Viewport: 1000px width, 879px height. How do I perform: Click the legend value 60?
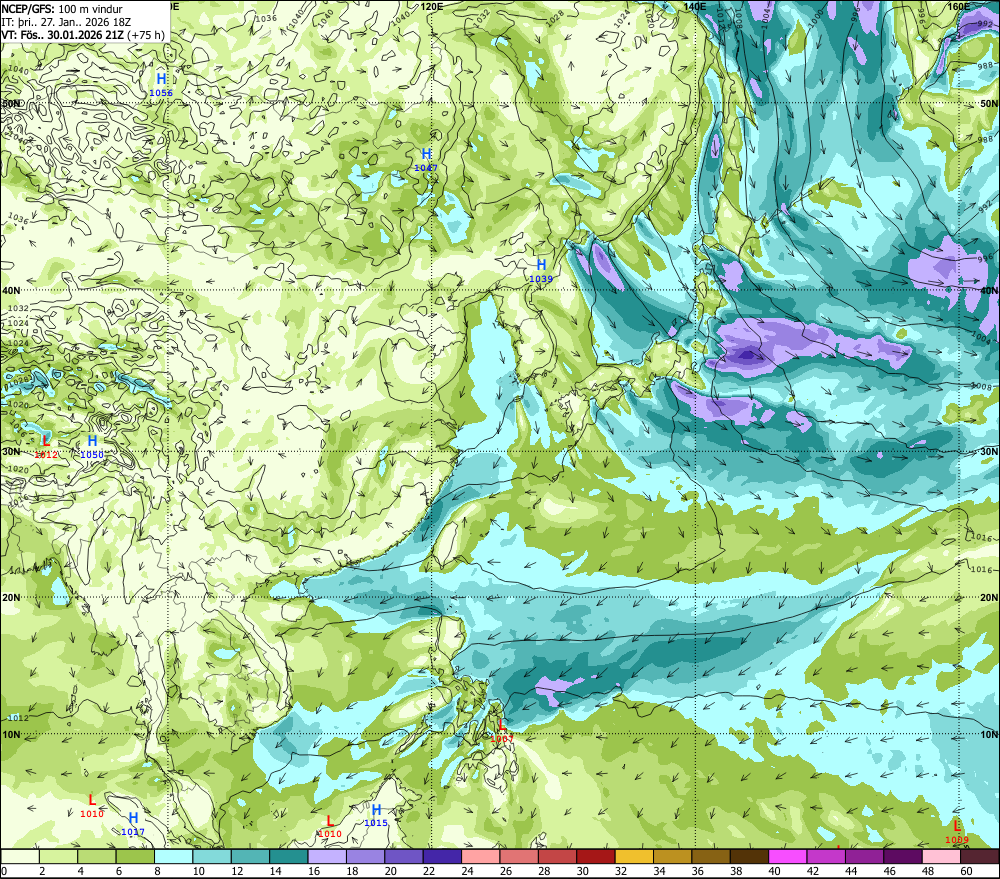(966, 871)
